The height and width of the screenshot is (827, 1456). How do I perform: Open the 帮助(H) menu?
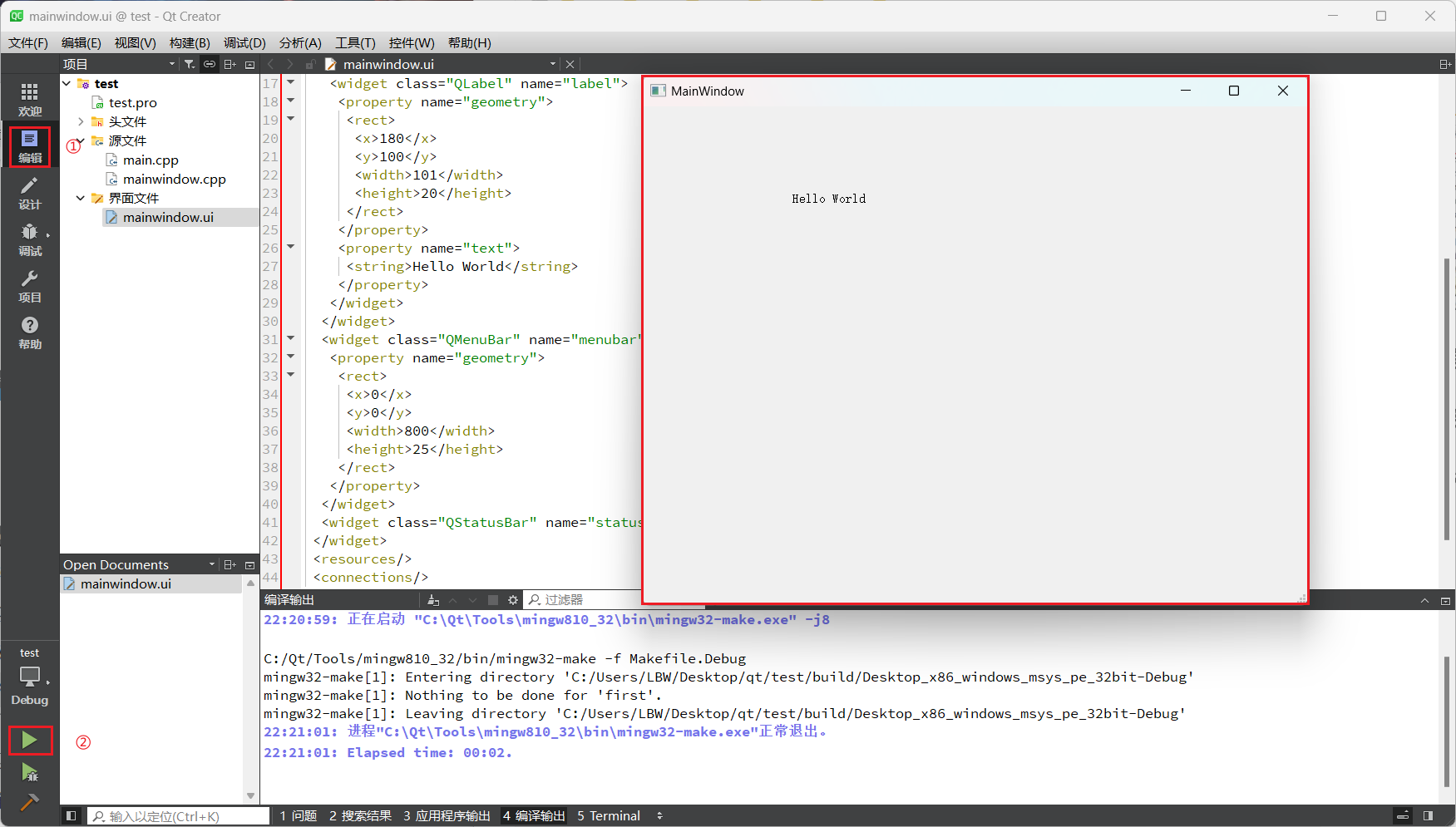pyautogui.click(x=469, y=43)
